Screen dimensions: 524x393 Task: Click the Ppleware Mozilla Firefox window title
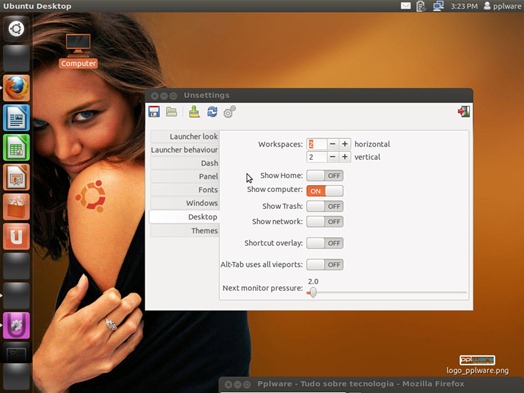[361, 384]
